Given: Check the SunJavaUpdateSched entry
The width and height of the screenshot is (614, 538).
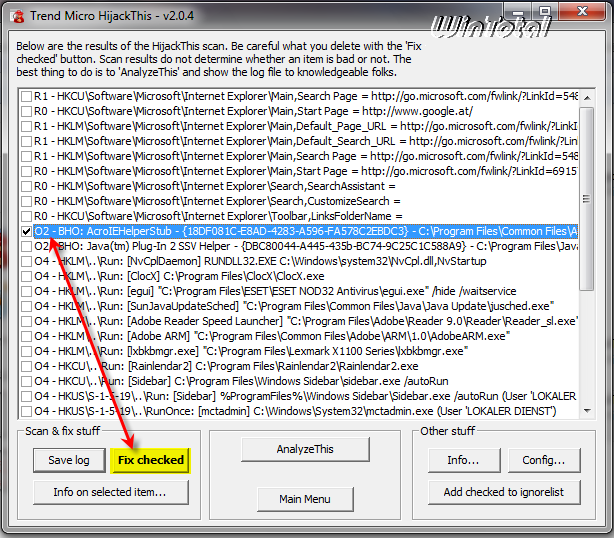Looking at the screenshot, I should [26, 306].
